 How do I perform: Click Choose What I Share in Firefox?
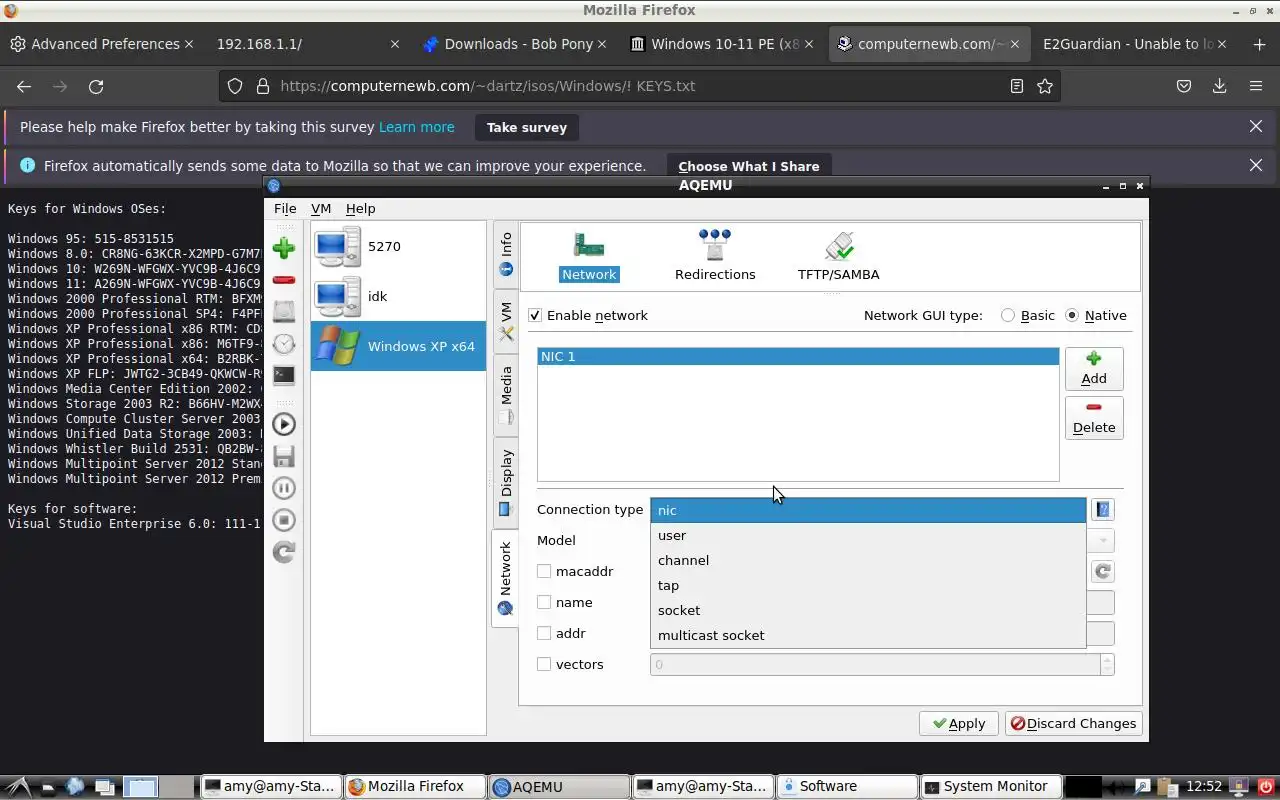click(748, 166)
